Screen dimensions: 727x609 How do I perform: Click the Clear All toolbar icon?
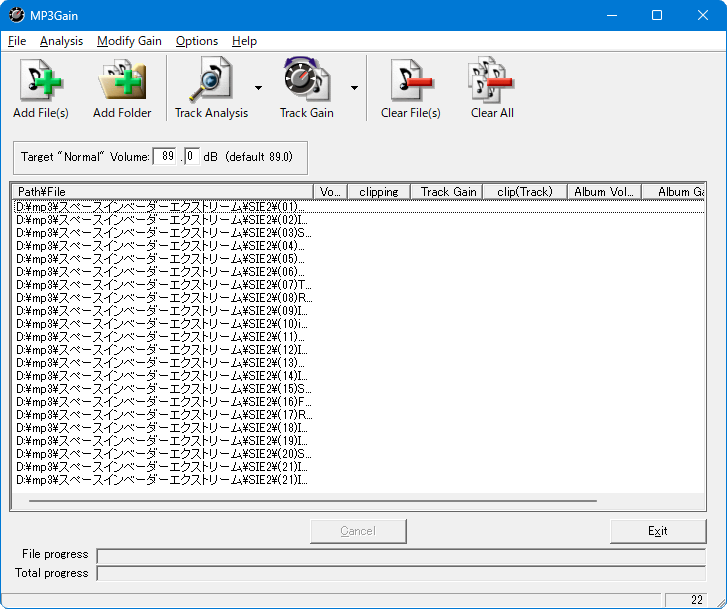point(492,88)
